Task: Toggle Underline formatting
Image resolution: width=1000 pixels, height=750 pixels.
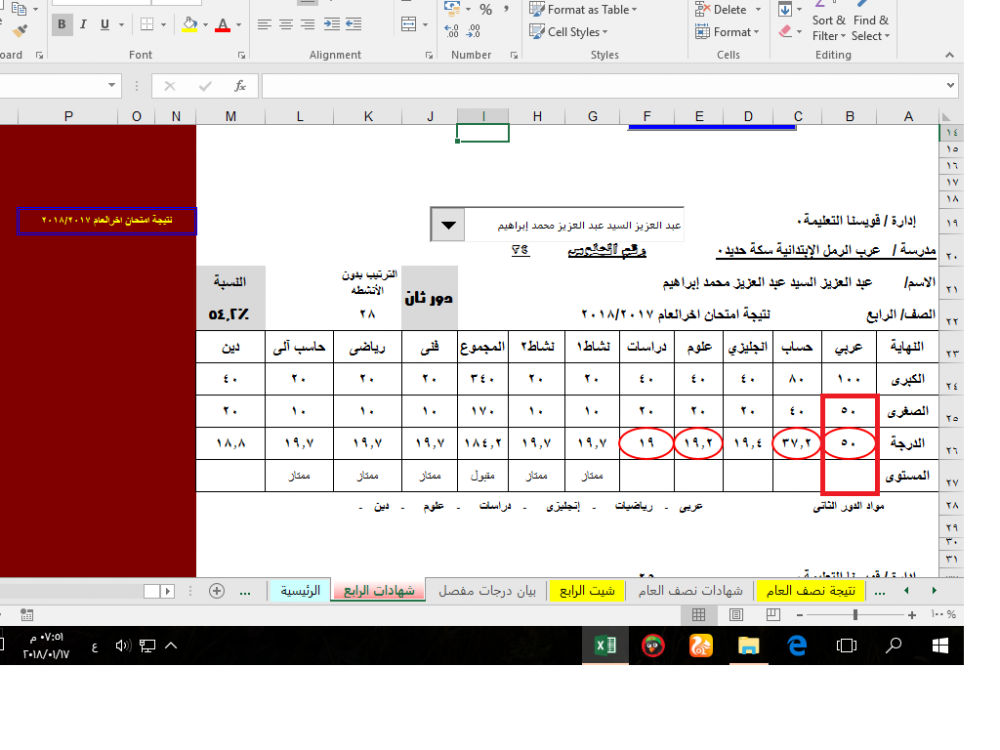Action: 105,25
